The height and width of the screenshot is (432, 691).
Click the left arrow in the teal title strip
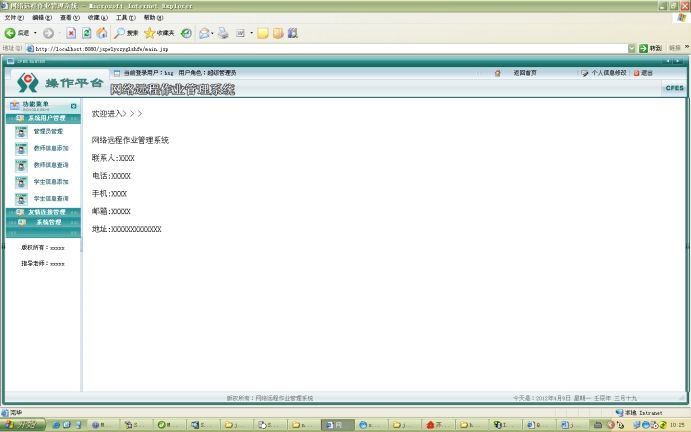coord(668,61)
